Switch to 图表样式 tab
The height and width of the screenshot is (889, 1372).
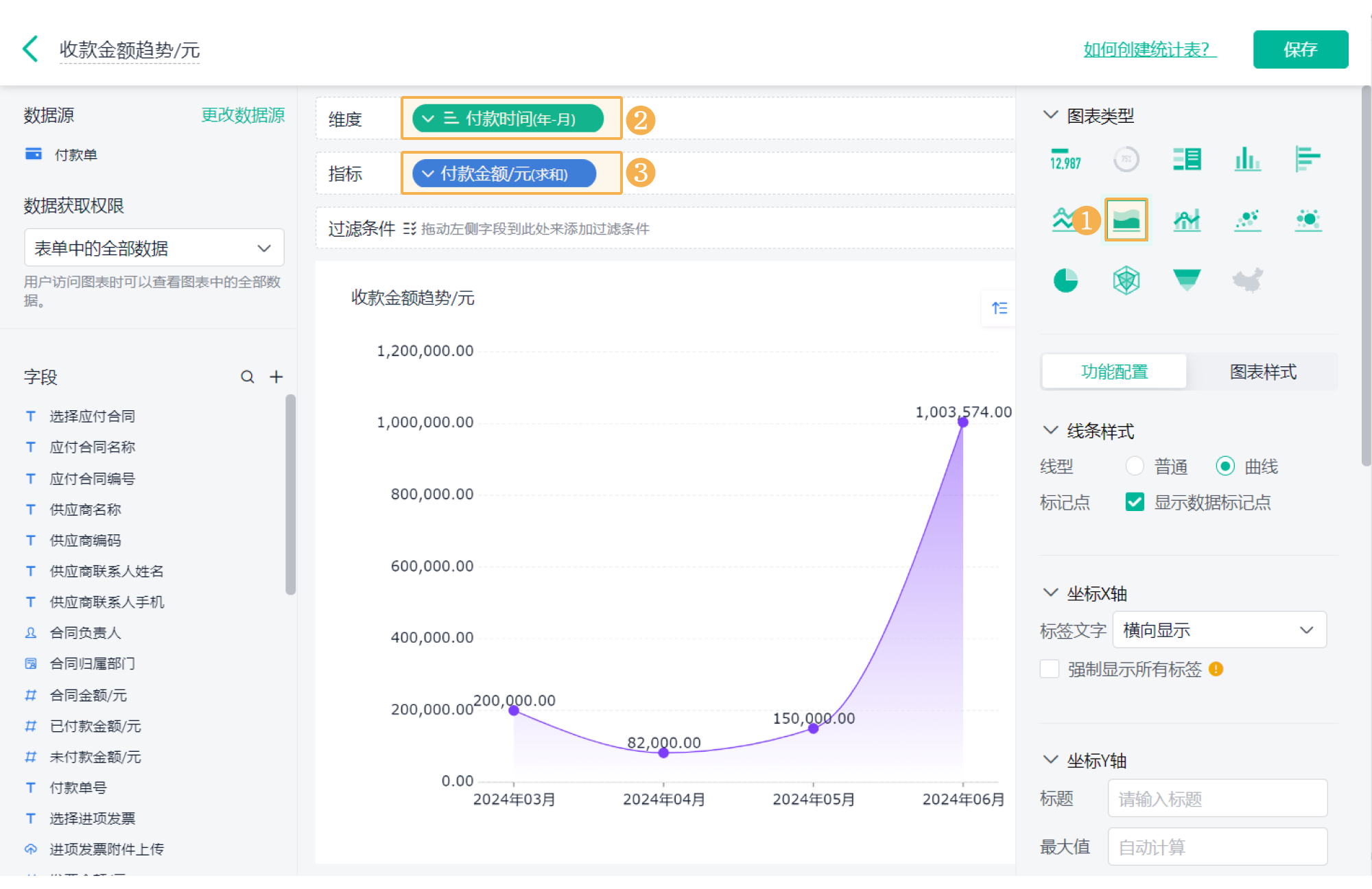pos(1262,372)
